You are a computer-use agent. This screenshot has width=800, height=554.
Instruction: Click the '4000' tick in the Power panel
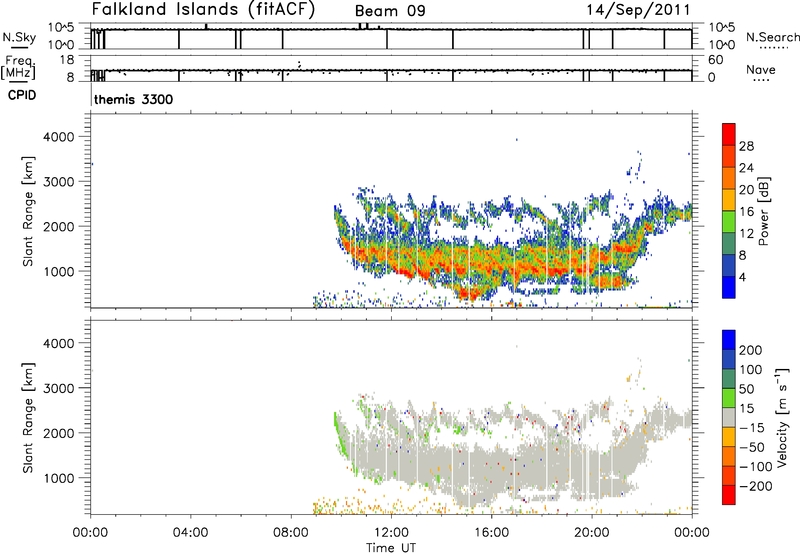tap(59, 137)
